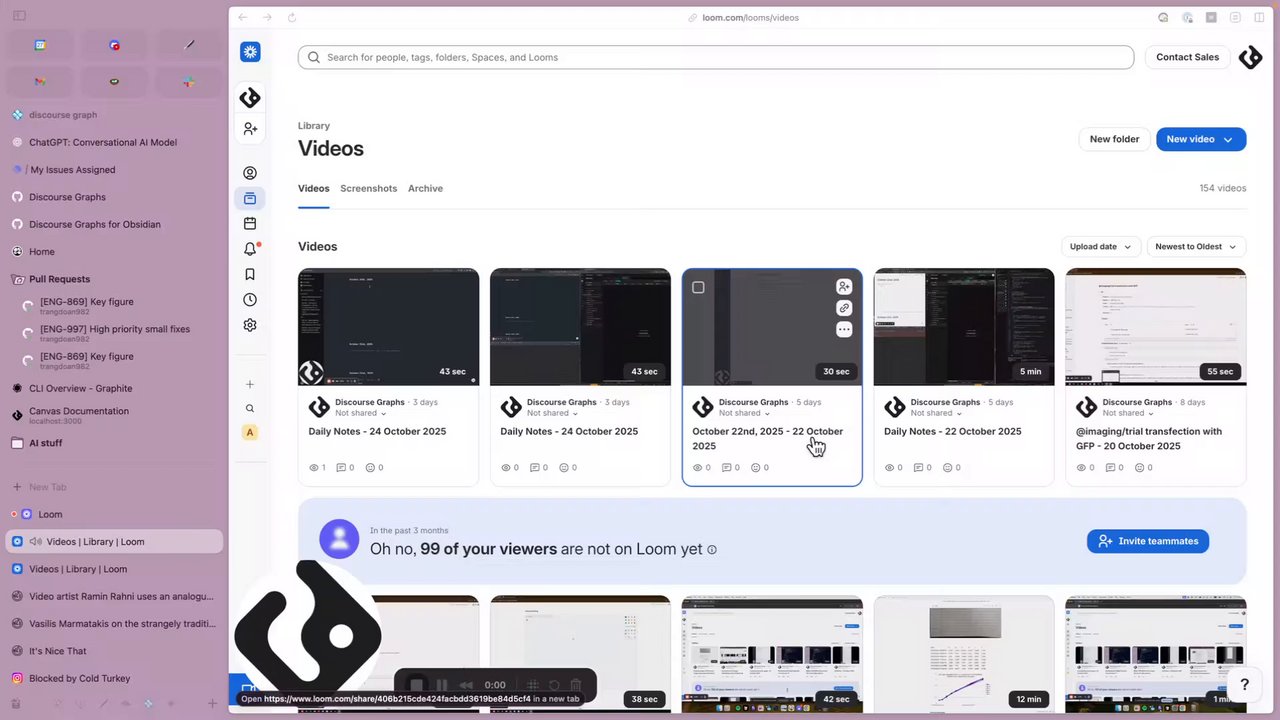
Task: Expand the New video dropdown arrow
Action: (1229, 139)
